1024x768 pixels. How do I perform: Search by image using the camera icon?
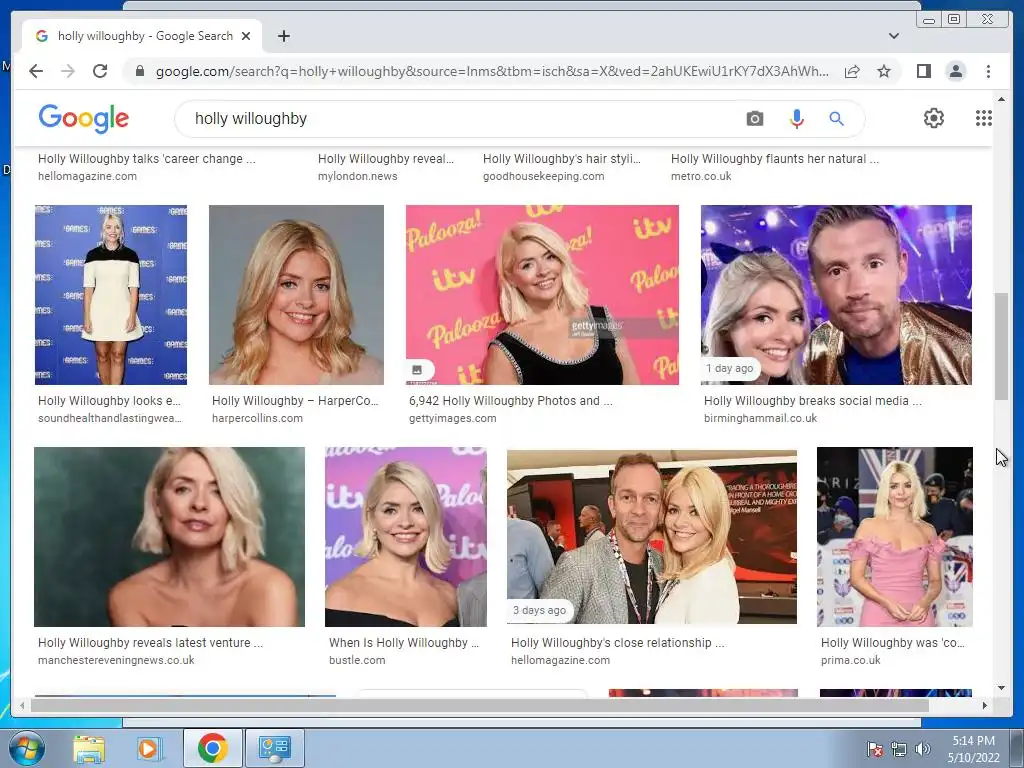tap(754, 119)
